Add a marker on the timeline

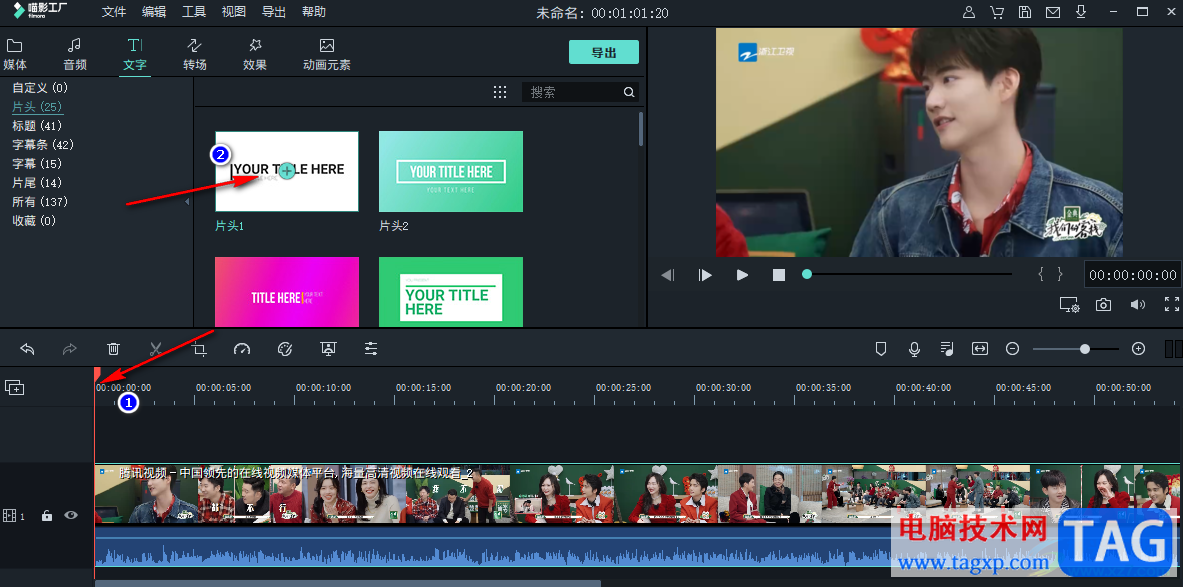880,349
